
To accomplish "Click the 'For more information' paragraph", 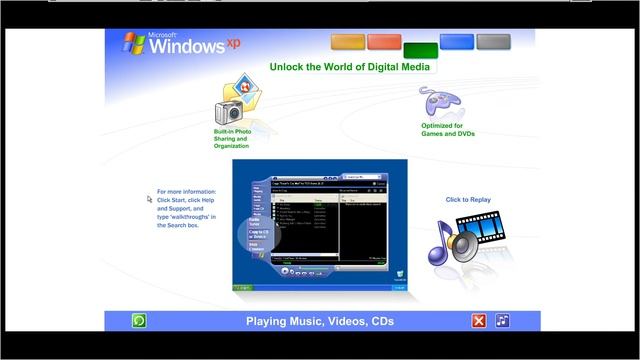I will click(x=187, y=208).
